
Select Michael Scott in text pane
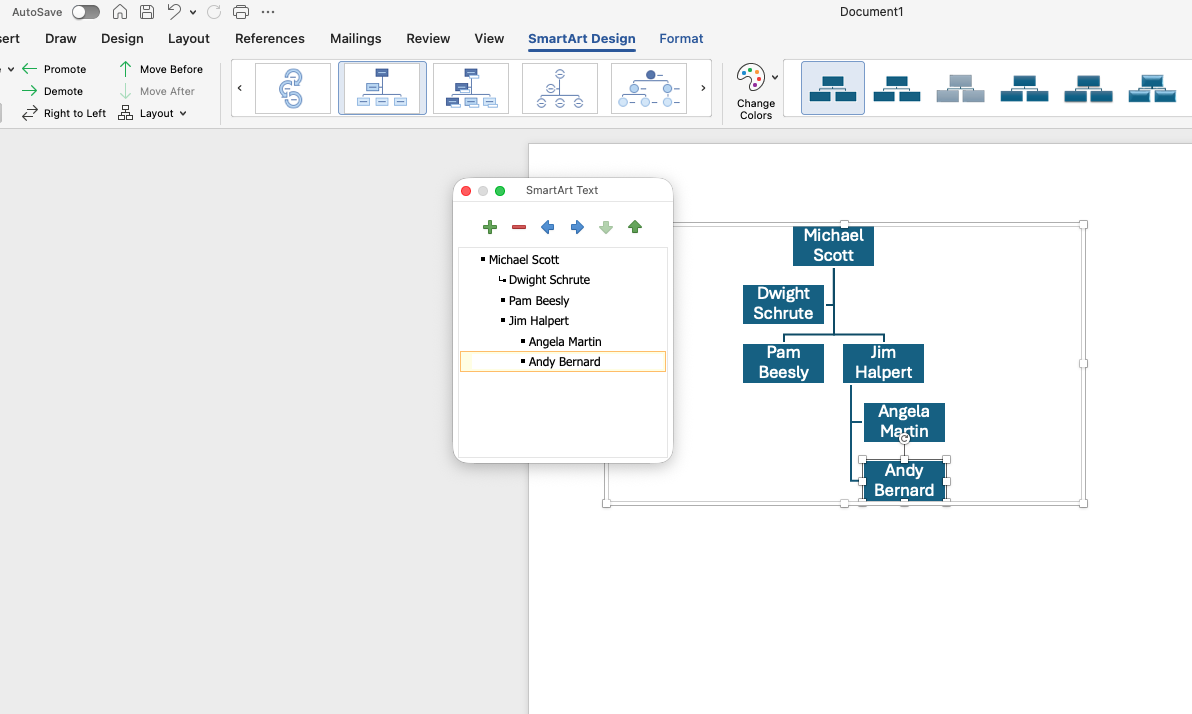point(524,259)
